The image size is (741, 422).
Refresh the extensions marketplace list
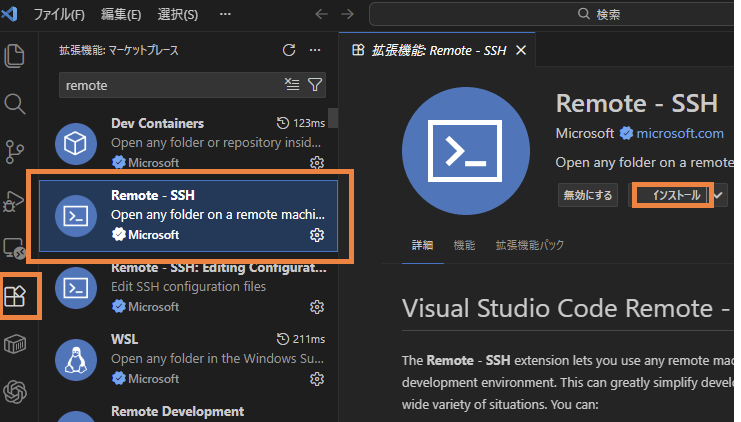[x=289, y=50]
